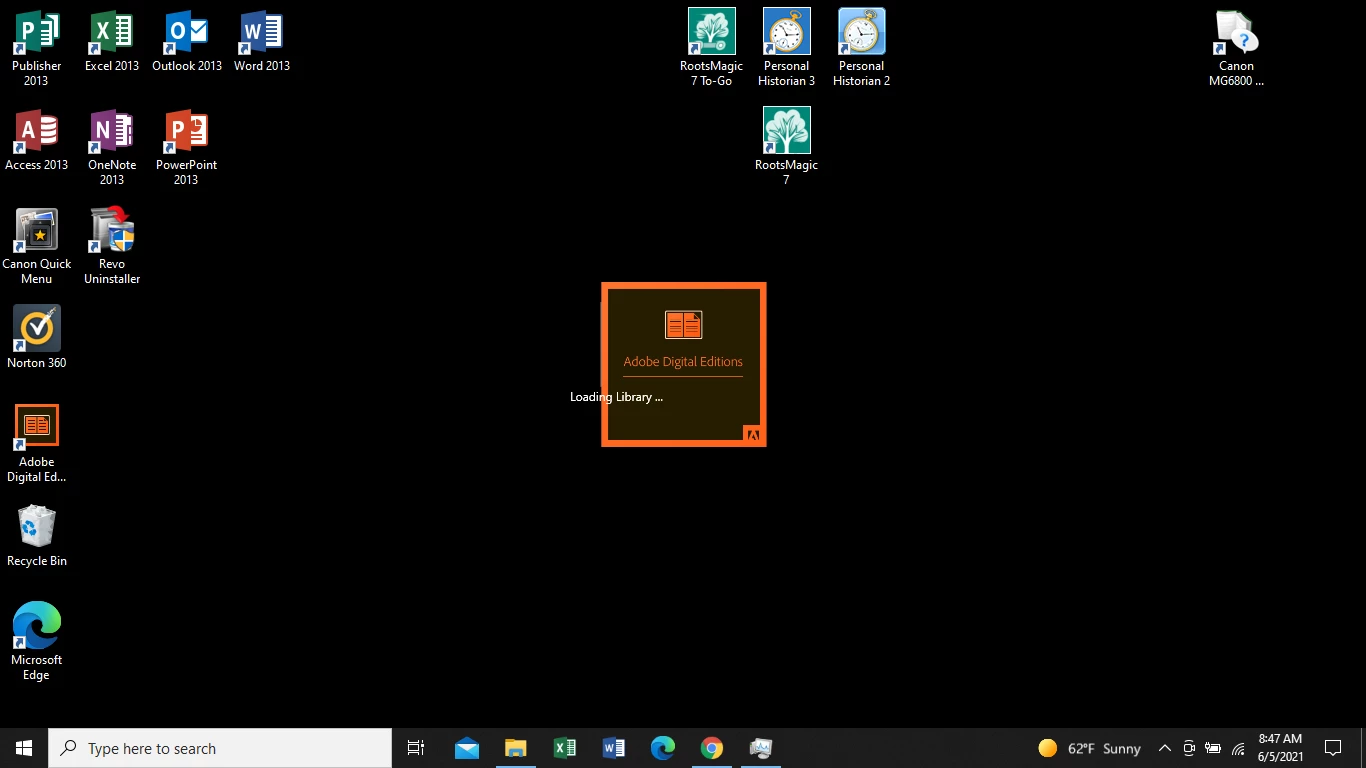The width and height of the screenshot is (1366, 768).
Task: Select the Access 2013 desktop icon
Action: point(37,140)
